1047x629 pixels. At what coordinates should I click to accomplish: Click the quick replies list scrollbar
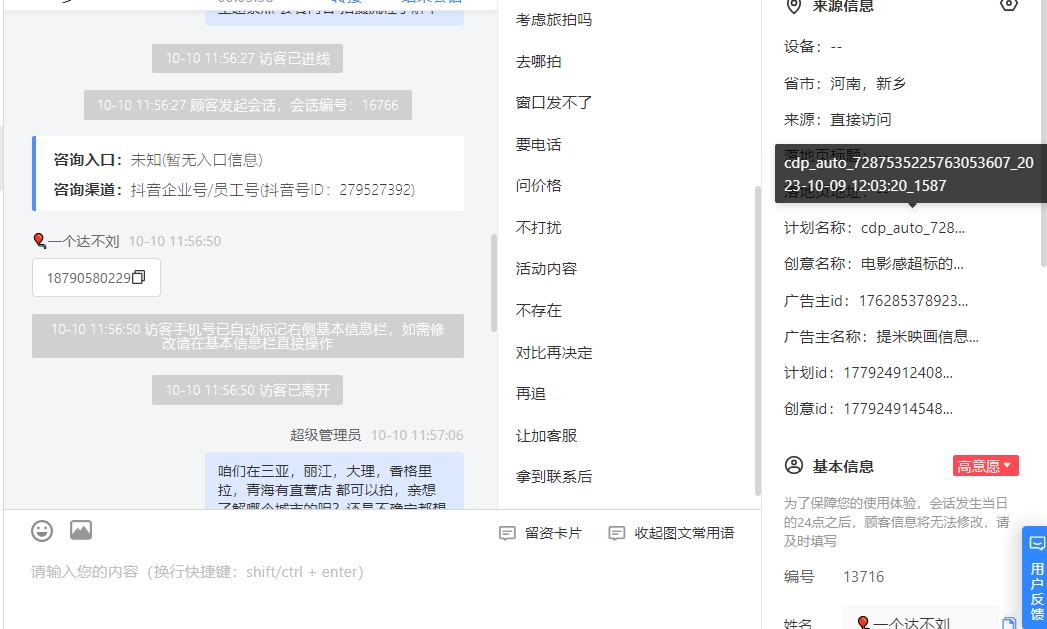tap(757, 341)
